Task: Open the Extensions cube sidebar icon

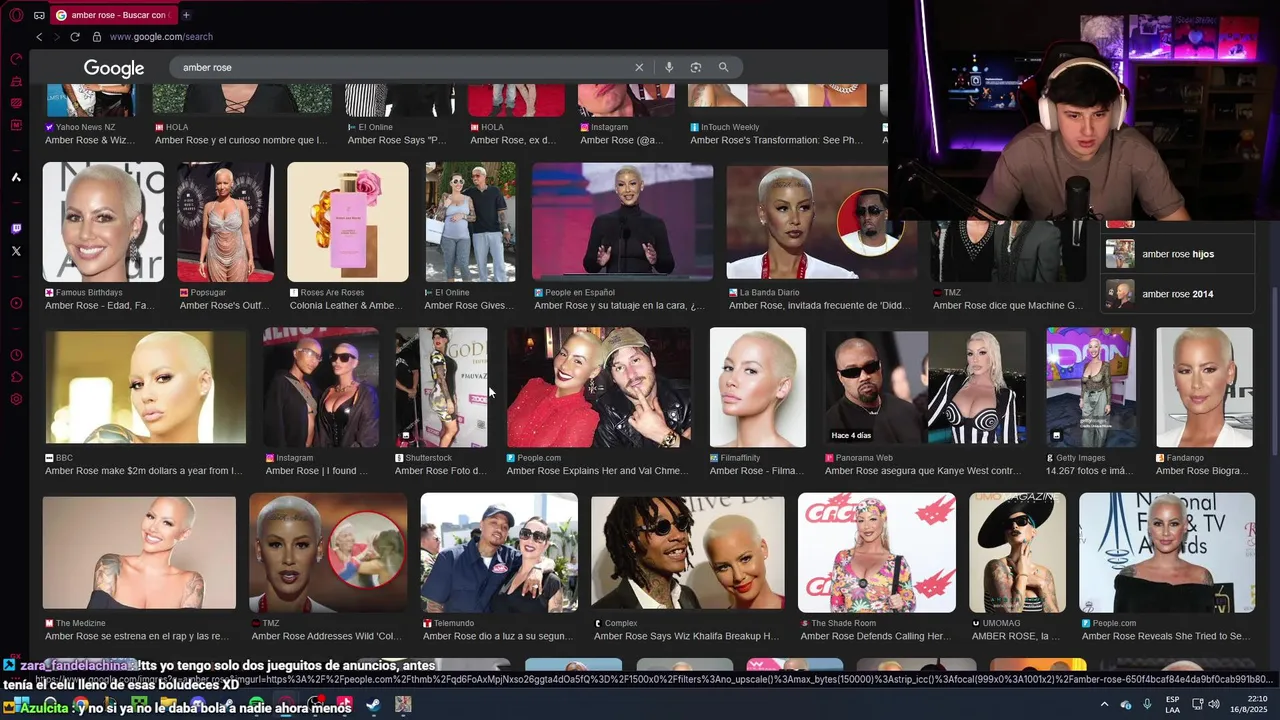Action: coord(16,377)
